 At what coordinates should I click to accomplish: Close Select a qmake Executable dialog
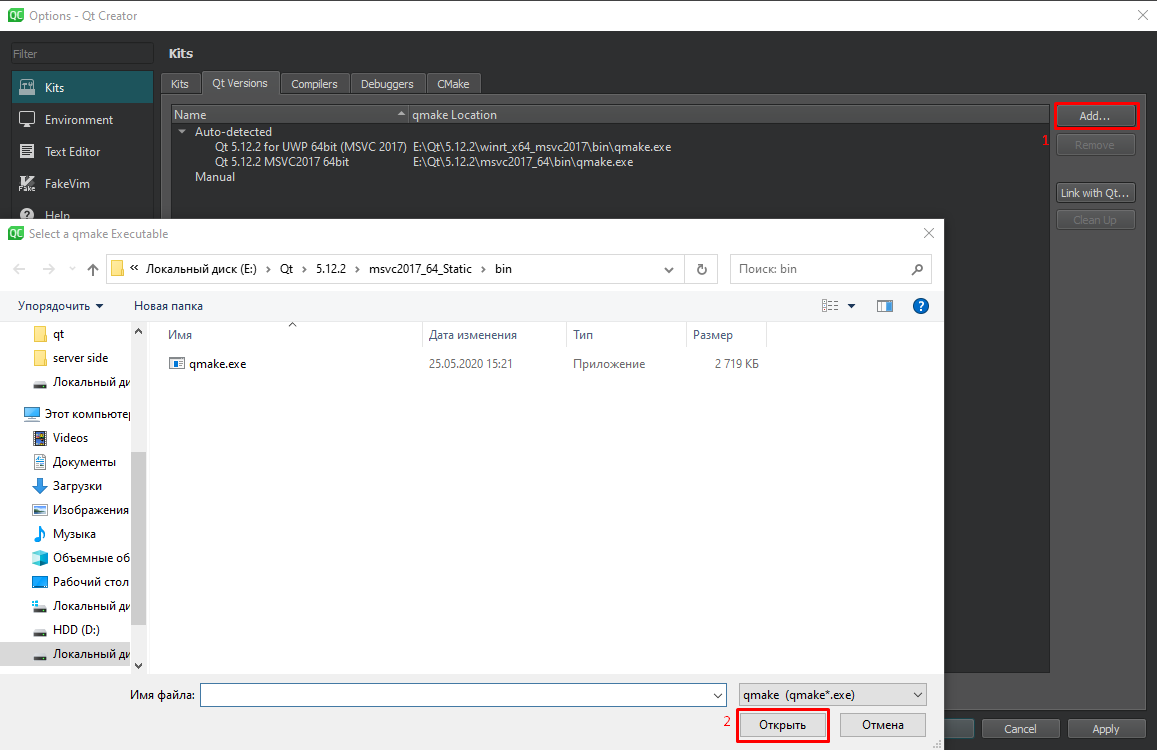(x=929, y=233)
